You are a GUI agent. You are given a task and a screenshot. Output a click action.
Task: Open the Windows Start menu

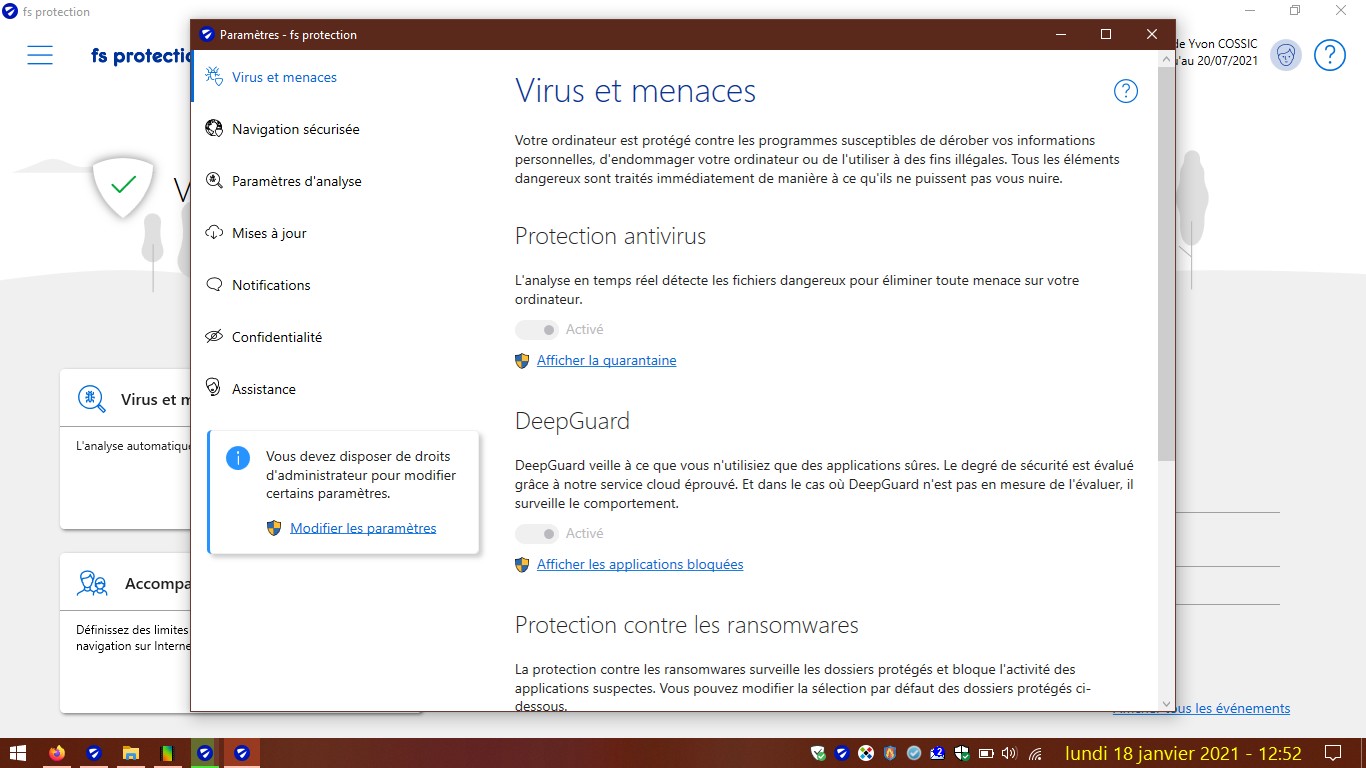tap(18, 753)
